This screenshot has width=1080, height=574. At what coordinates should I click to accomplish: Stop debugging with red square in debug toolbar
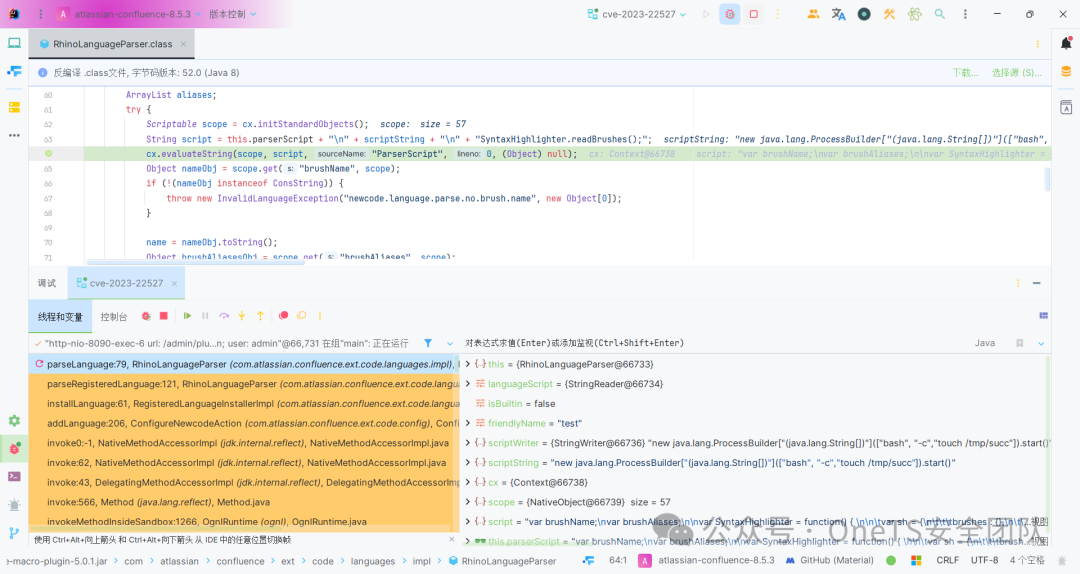click(x=164, y=316)
